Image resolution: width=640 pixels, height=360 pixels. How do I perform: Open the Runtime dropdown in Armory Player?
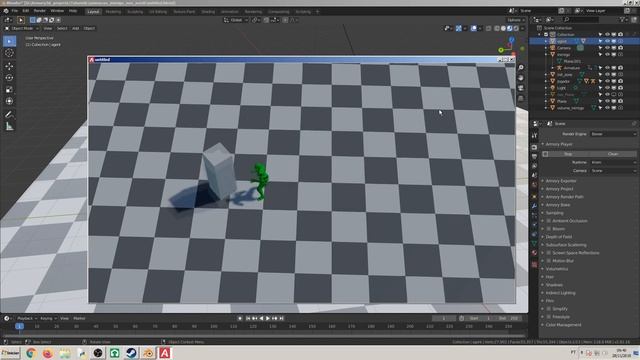[613, 162]
